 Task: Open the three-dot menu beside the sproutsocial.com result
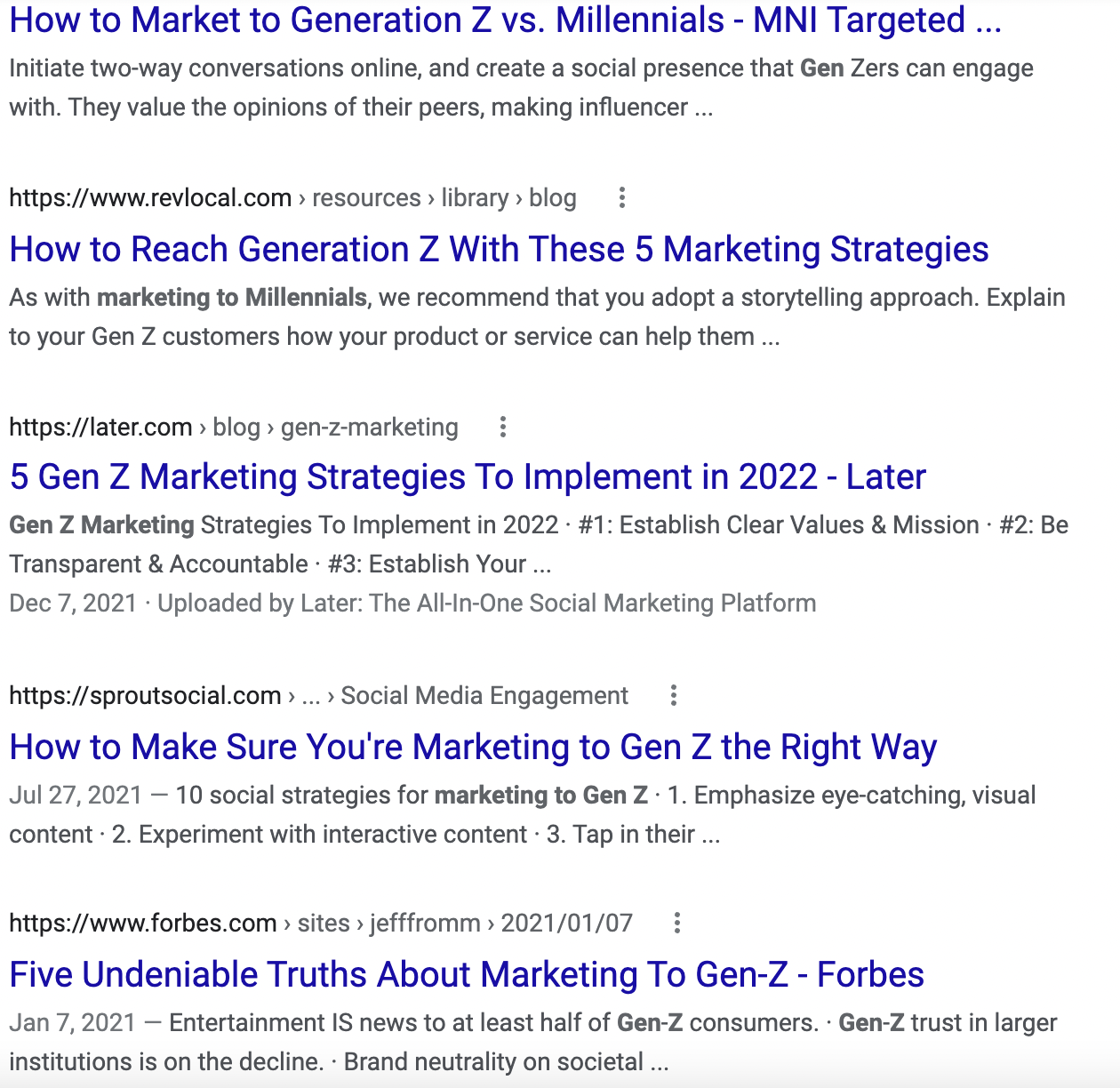pyautogui.click(x=674, y=695)
